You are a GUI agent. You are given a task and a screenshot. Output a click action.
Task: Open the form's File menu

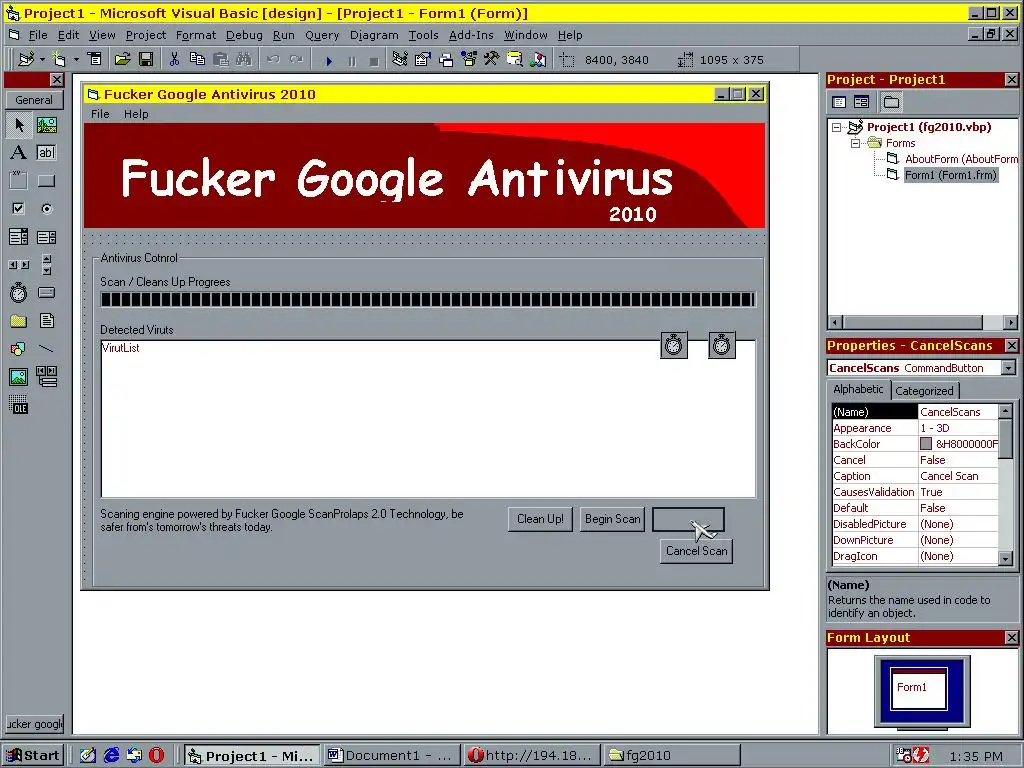(100, 114)
